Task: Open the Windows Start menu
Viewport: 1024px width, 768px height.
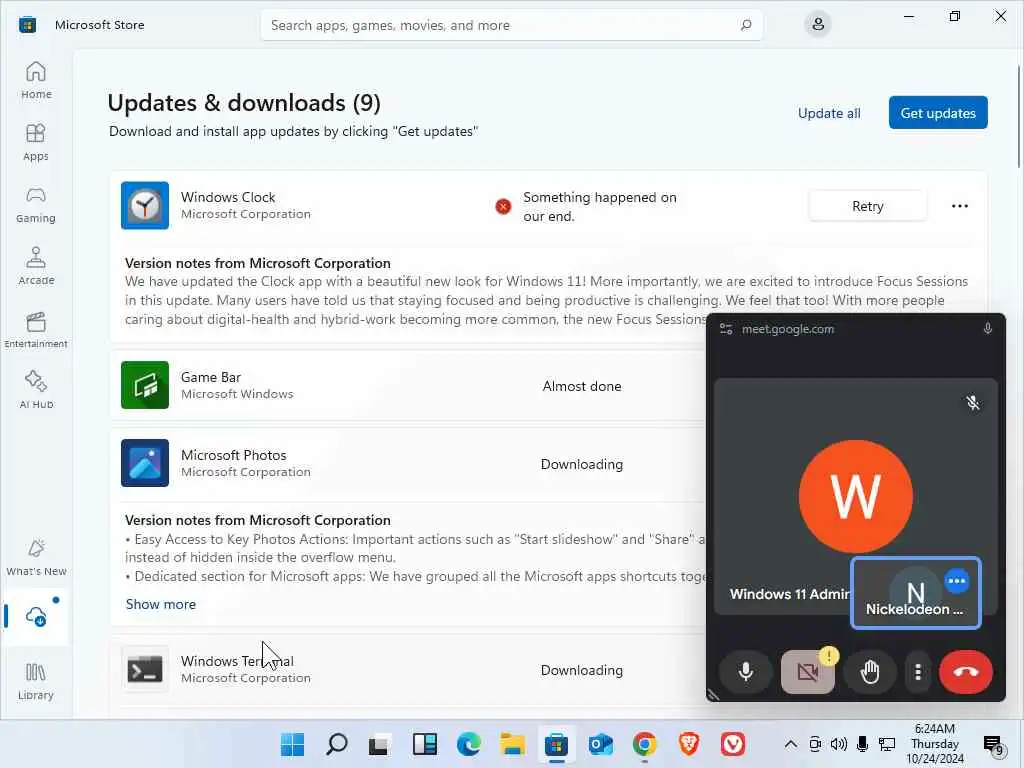Action: pos(292,744)
